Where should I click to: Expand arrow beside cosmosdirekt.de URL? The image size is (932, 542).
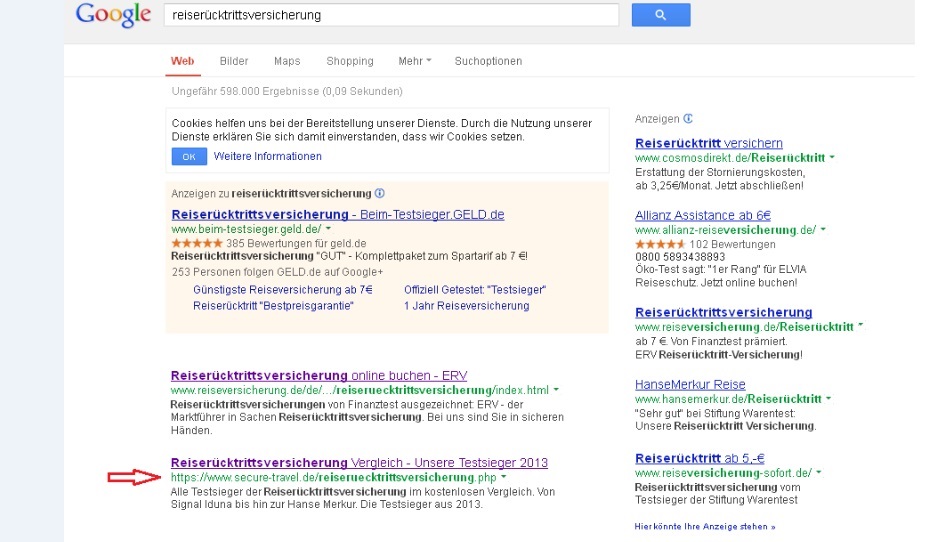[x=832, y=157]
